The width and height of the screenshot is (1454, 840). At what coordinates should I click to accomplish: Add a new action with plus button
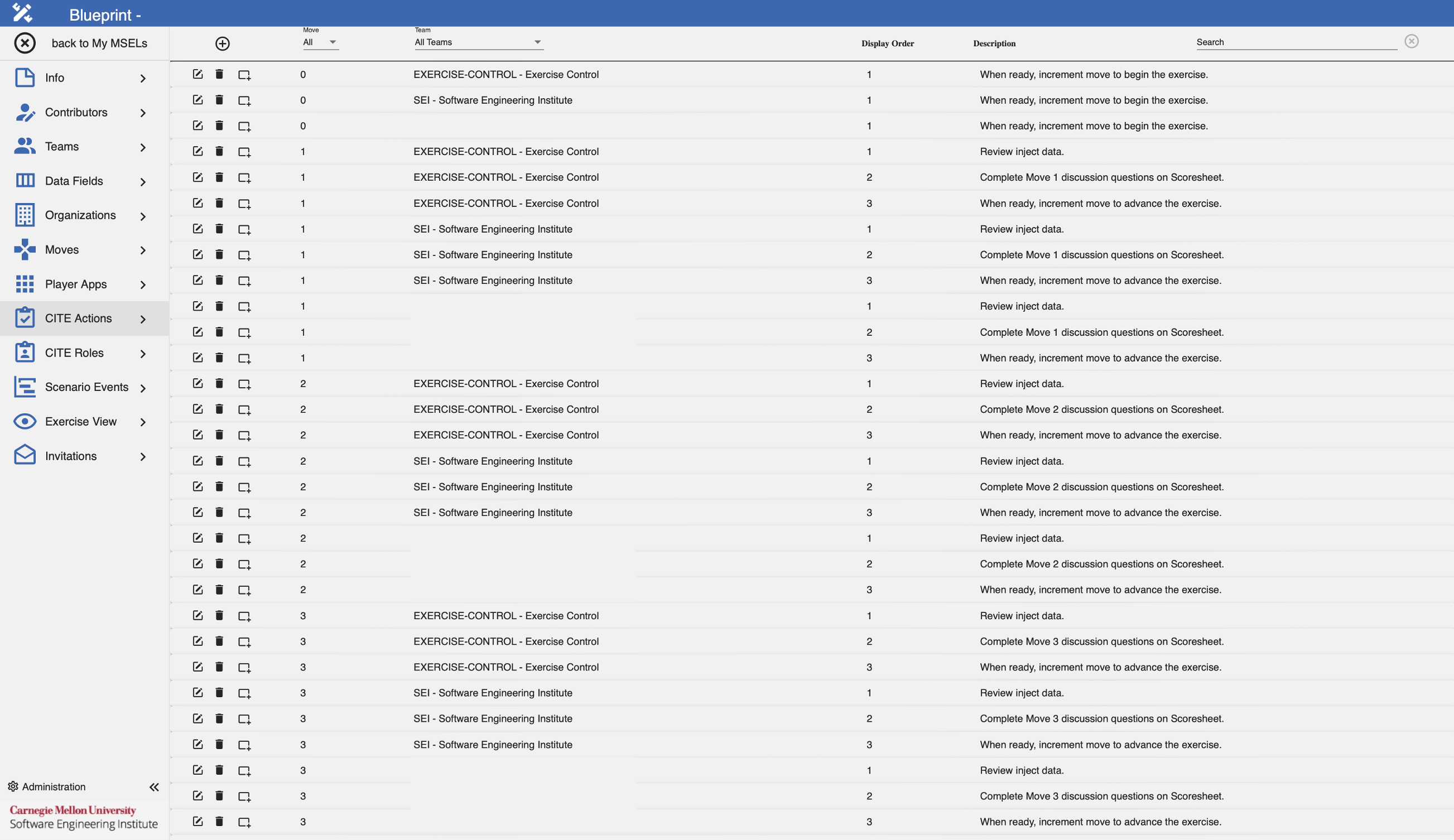(222, 44)
